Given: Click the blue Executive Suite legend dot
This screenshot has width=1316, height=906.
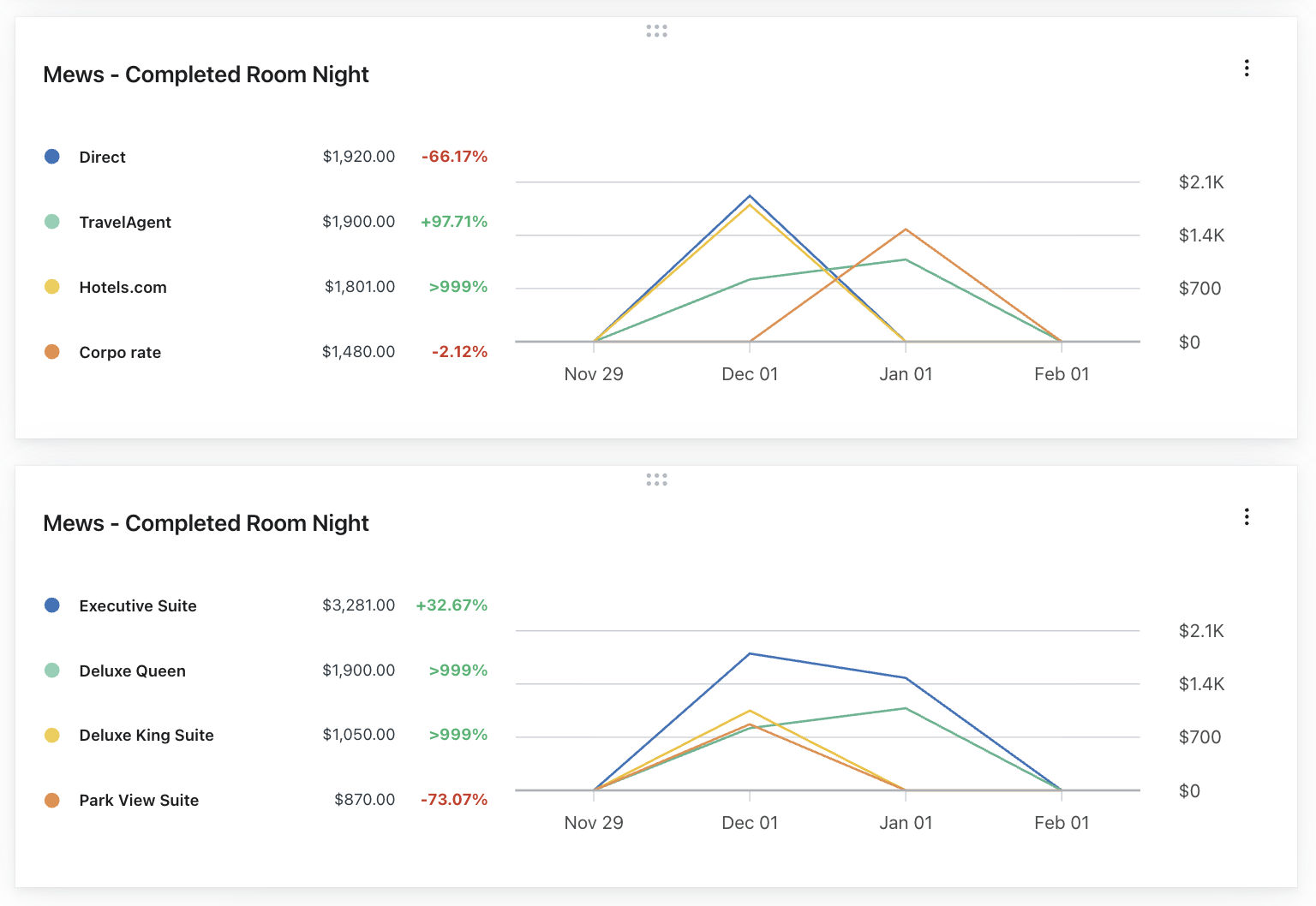Looking at the screenshot, I should click(52, 605).
